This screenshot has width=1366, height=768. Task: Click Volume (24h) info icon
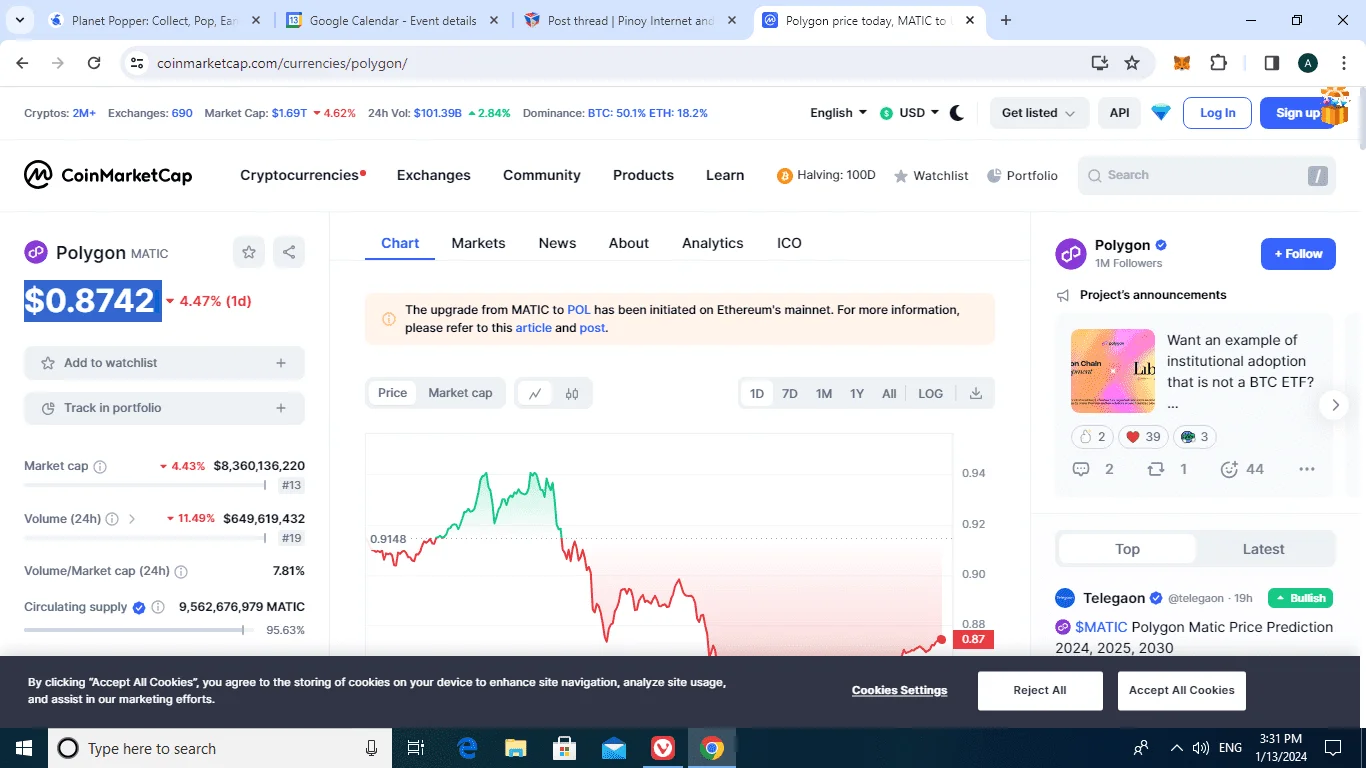pyautogui.click(x=112, y=519)
